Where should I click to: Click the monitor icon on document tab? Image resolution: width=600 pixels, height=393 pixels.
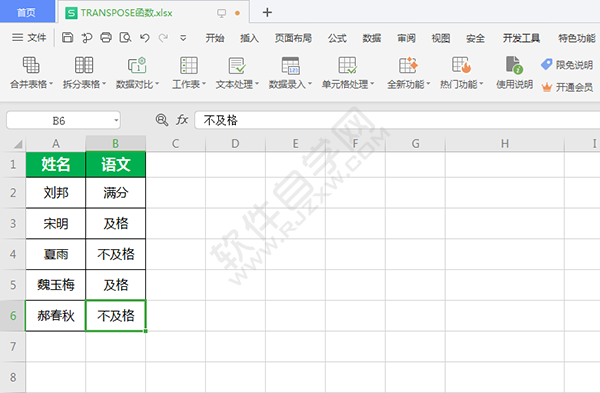(x=222, y=13)
